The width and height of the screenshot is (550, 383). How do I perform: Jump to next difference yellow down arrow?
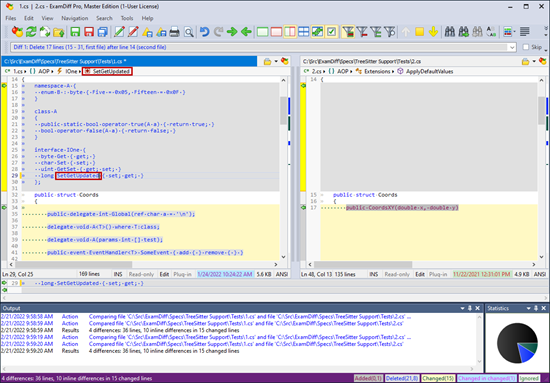(x=433, y=32)
